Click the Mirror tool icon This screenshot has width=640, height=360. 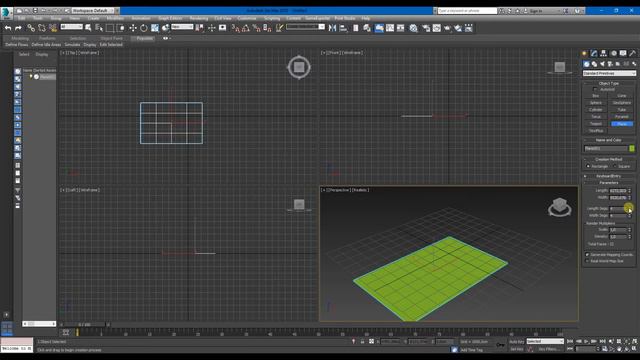[332, 28]
